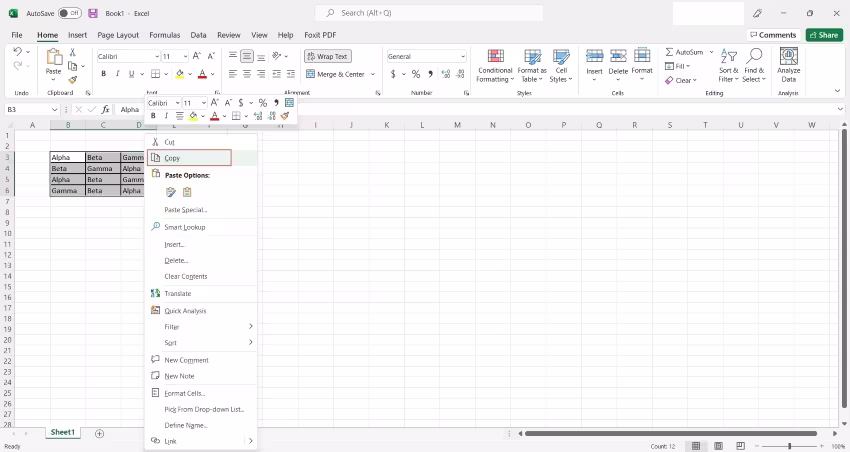Open the Sort & Filter dropdown
The image size is (850, 452).
729,65
